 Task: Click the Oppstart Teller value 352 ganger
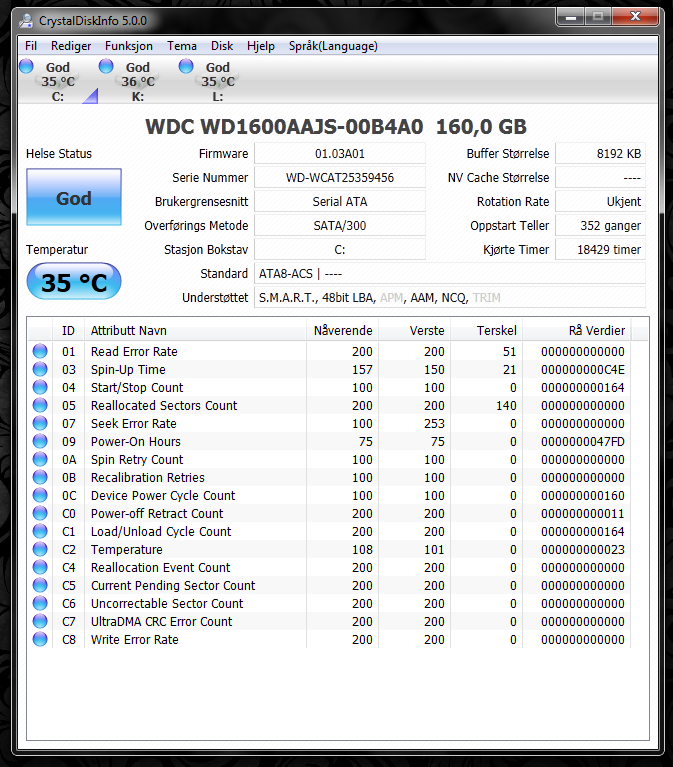point(601,226)
